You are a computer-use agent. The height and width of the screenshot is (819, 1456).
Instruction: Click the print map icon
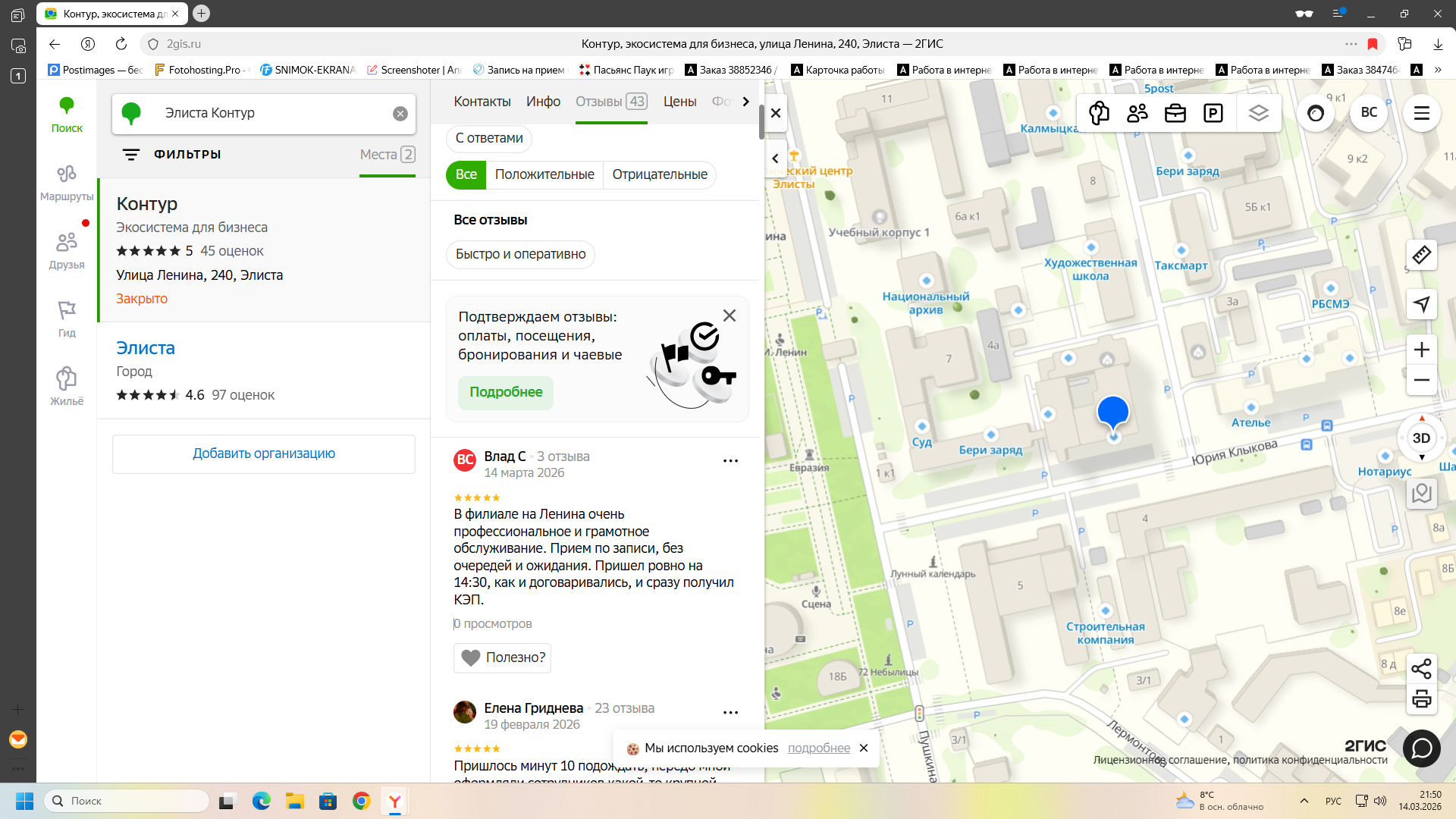1421,699
